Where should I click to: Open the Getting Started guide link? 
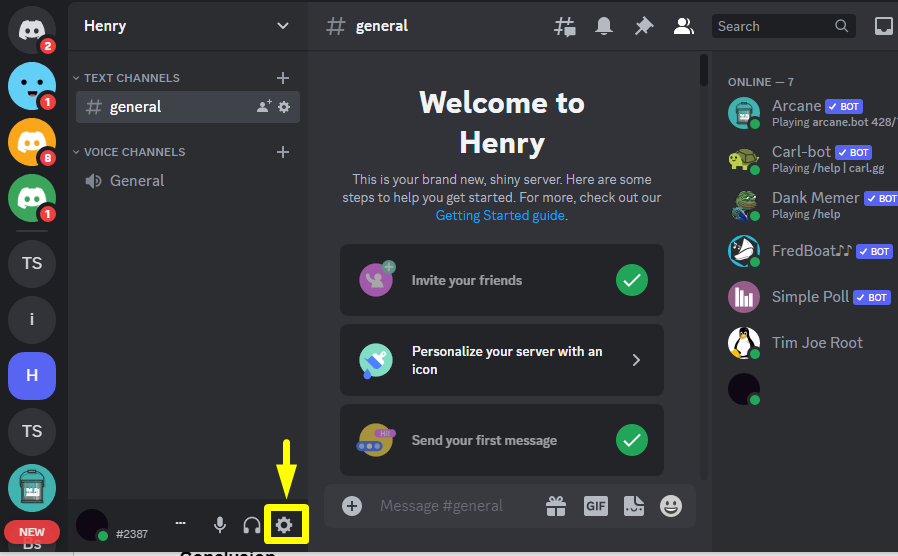coord(500,215)
